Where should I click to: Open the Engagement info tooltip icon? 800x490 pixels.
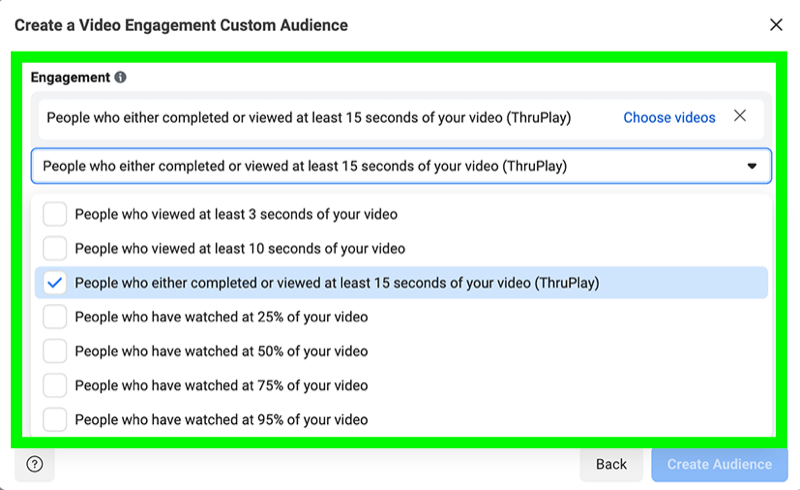click(x=120, y=77)
